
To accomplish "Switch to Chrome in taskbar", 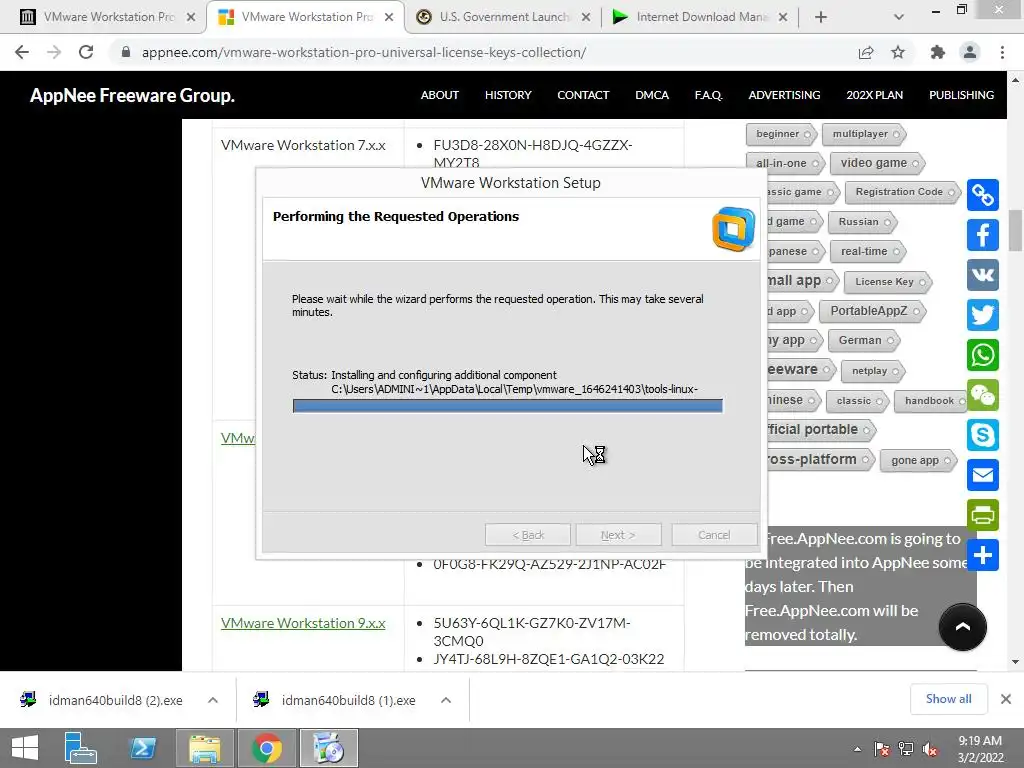I will click(266, 748).
